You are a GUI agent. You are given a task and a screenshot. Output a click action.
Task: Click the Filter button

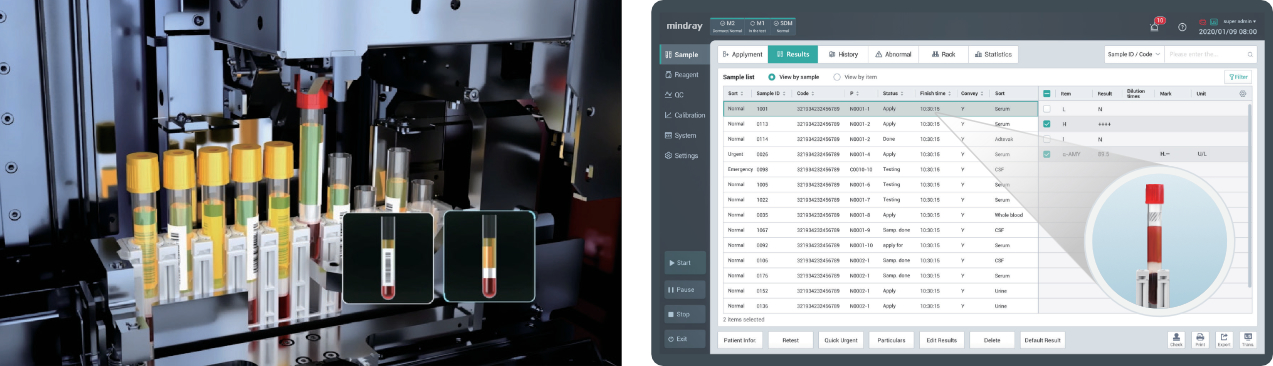click(1237, 77)
